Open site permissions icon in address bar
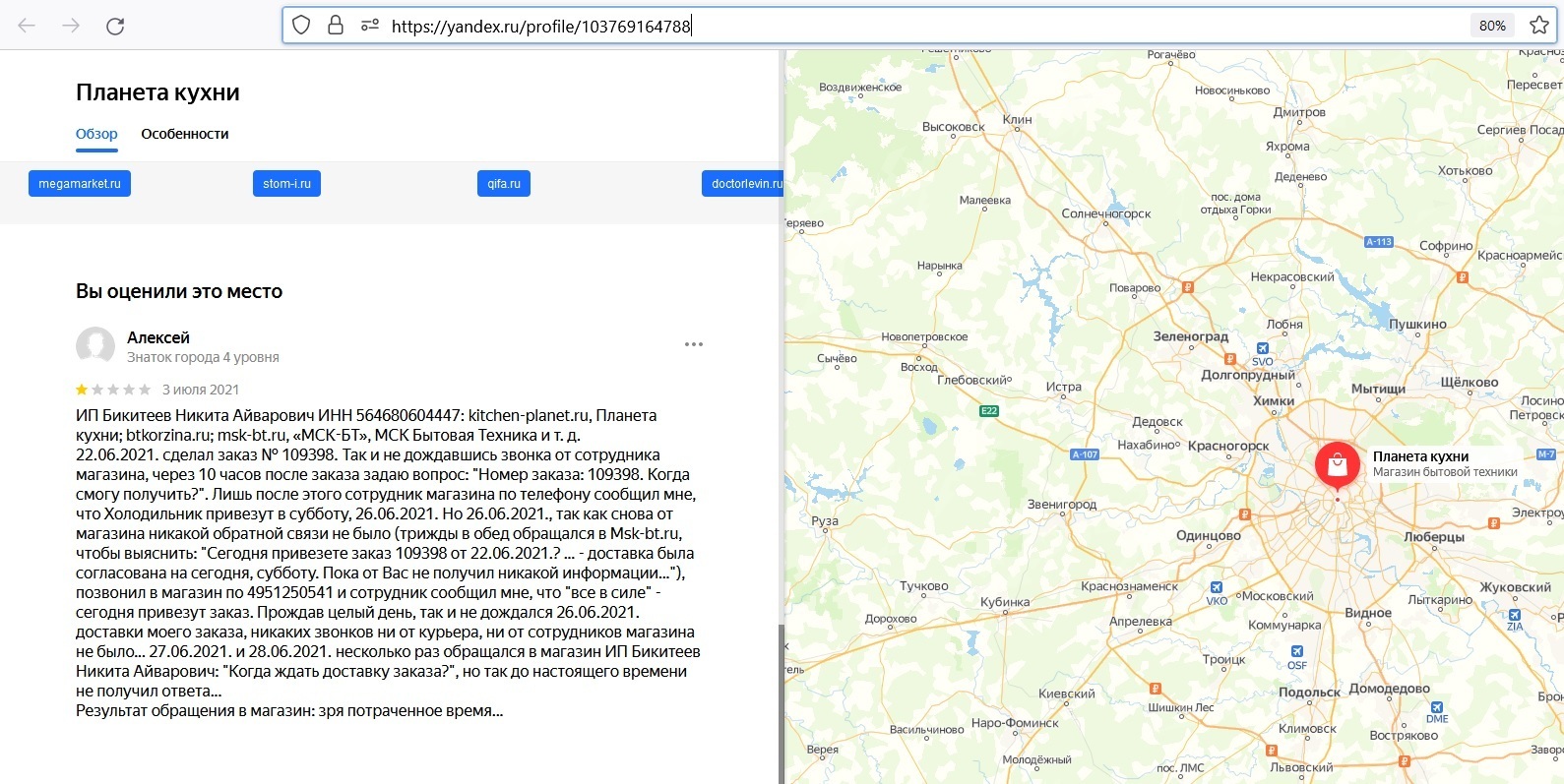This screenshot has height=784, width=1564. [x=369, y=26]
